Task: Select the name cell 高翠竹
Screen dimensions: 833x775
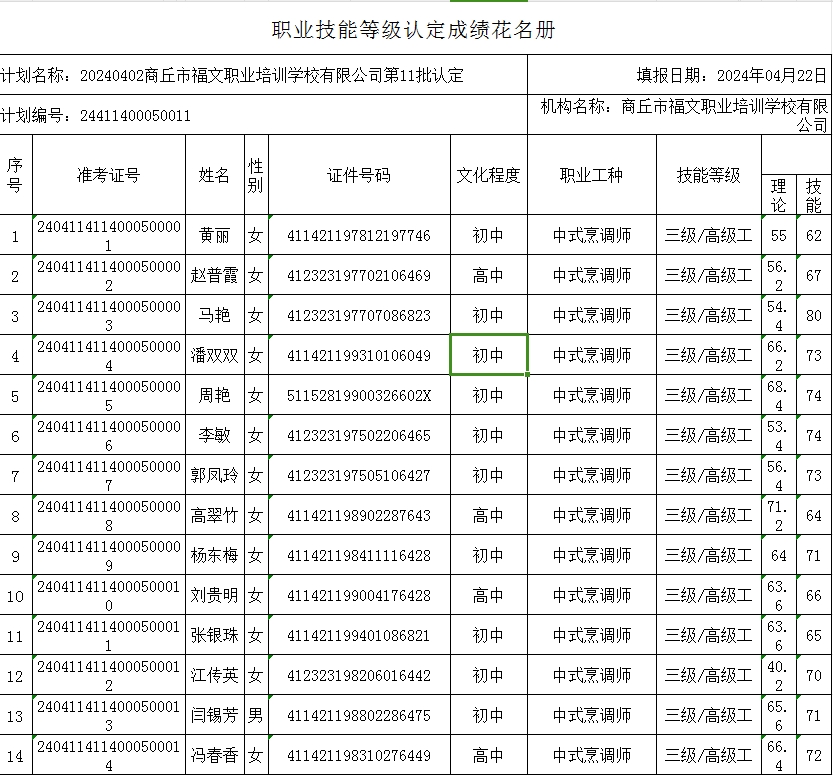Action: (x=215, y=515)
